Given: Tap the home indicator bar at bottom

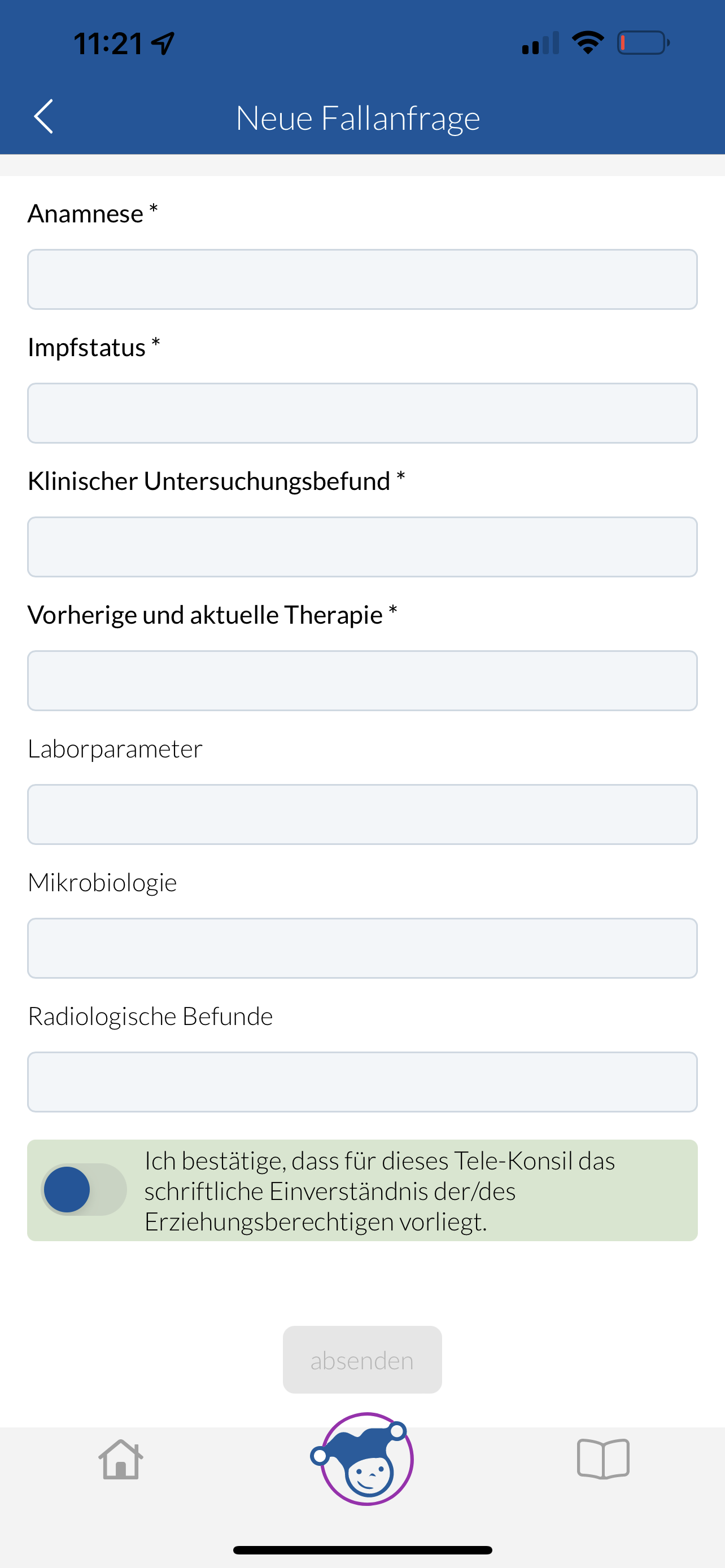Looking at the screenshot, I should click(x=363, y=1550).
